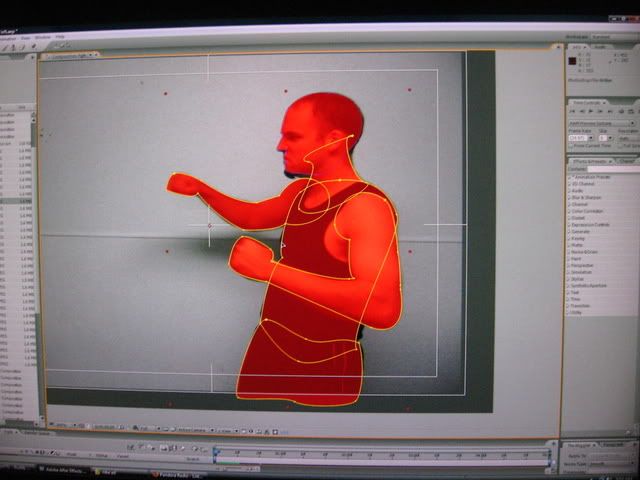Expand the Transition effects category
Image resolution: width=640 pixels, height=480 pixels.
point(569,305)
